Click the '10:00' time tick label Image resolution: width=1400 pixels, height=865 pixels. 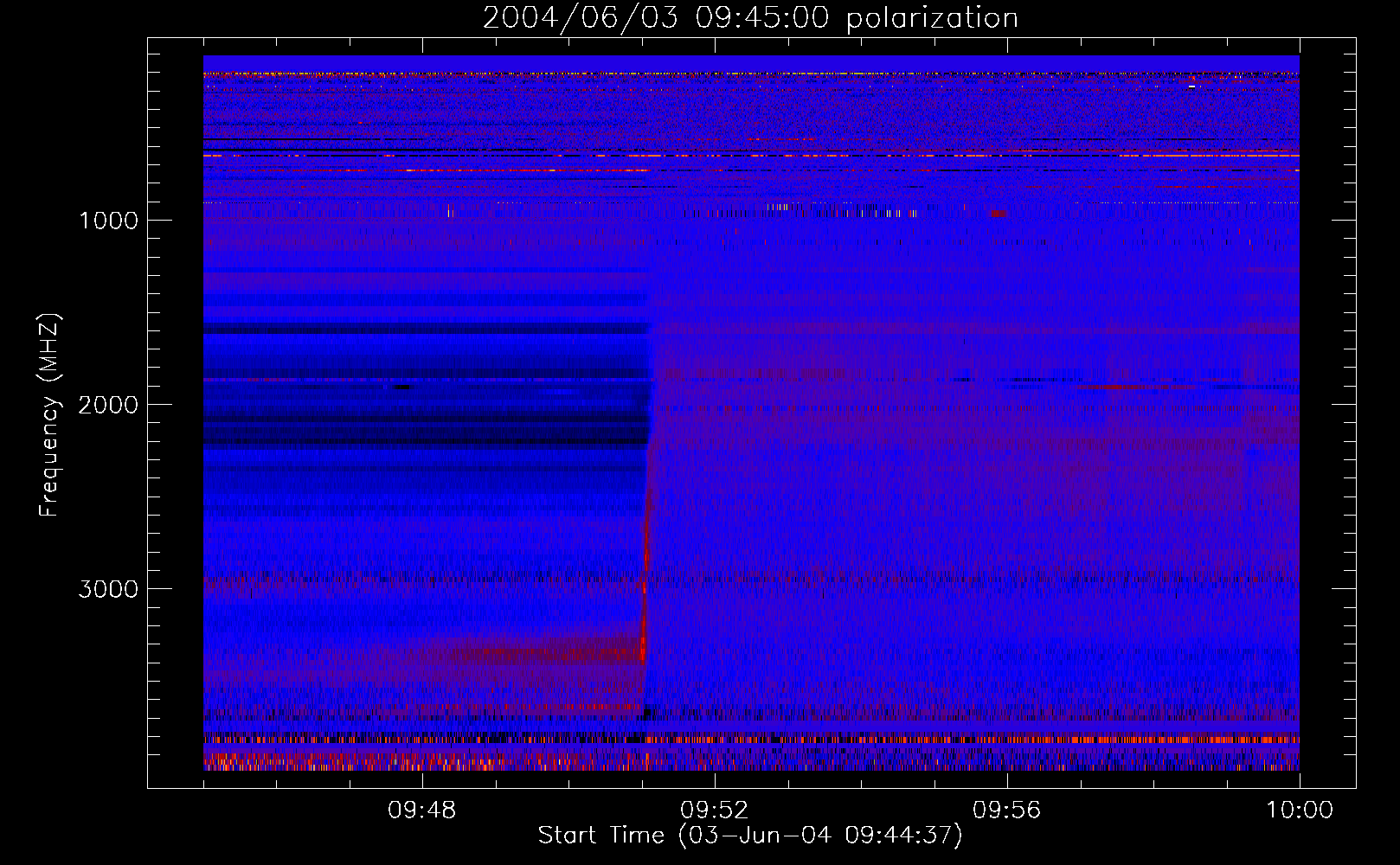click(1300, 811)
